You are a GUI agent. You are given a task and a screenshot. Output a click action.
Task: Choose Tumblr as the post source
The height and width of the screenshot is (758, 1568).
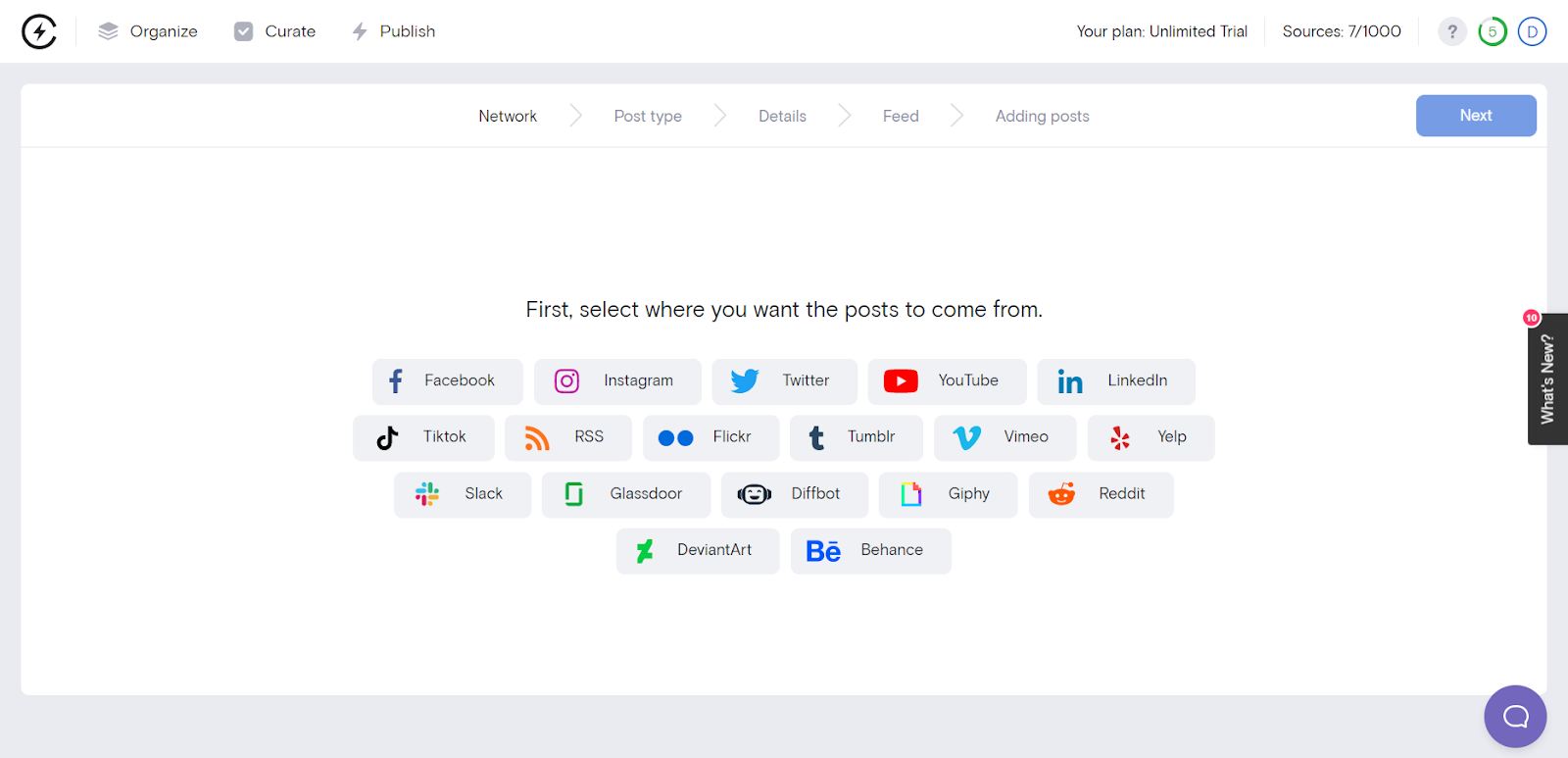click(x=857, y=438)
